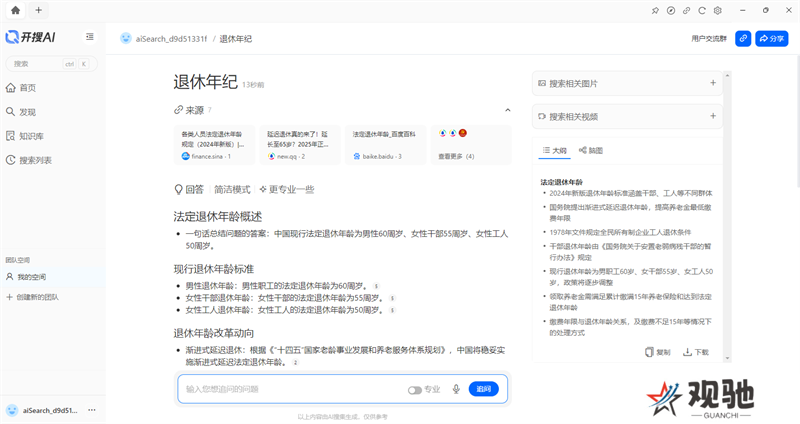Click the home tab icon
Image resolution: width=800 pixels, height=424 pixels.
15,10
